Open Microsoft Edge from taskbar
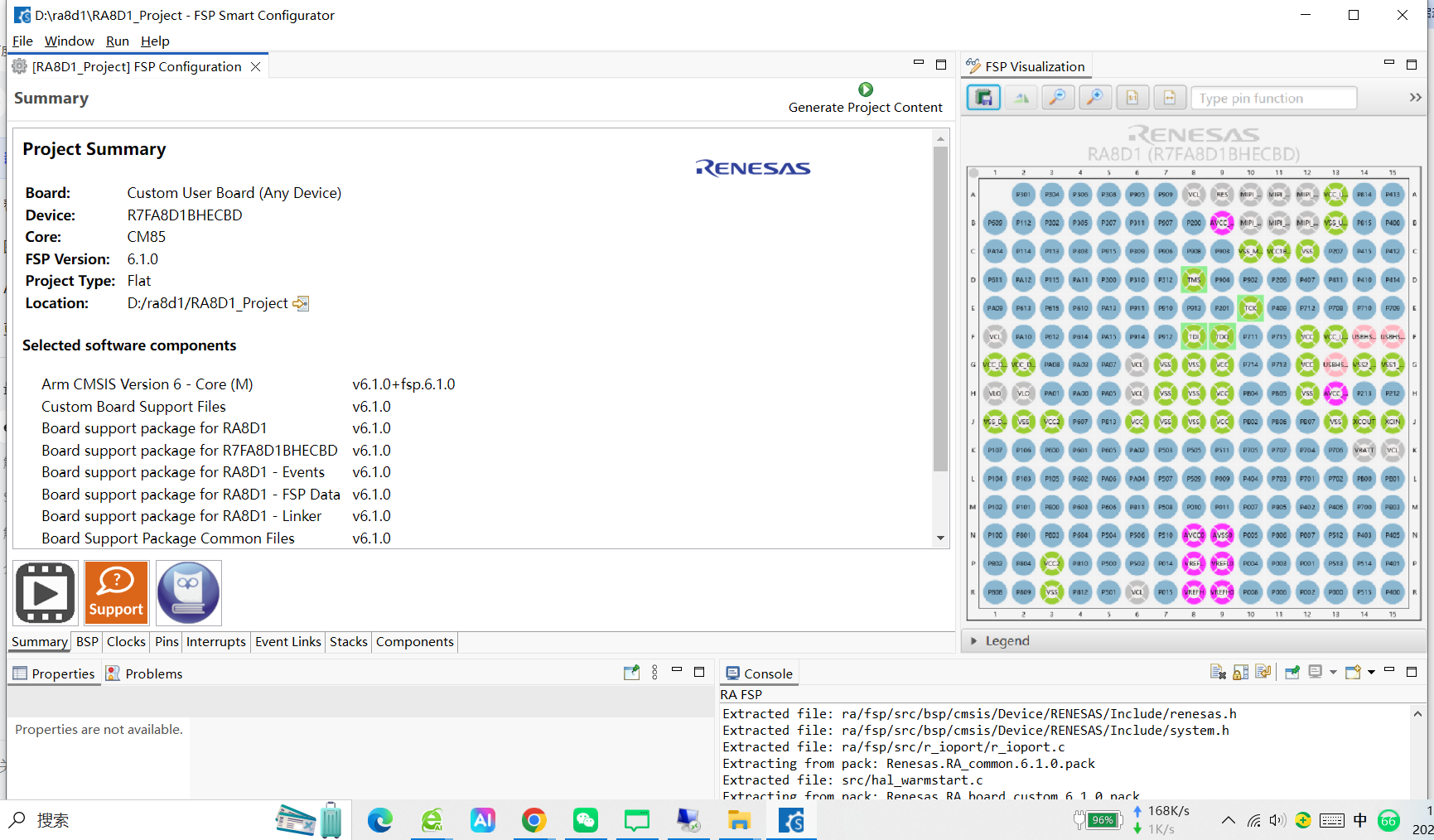The height and width of the screenshot is (840, 1434). [380, 820]
